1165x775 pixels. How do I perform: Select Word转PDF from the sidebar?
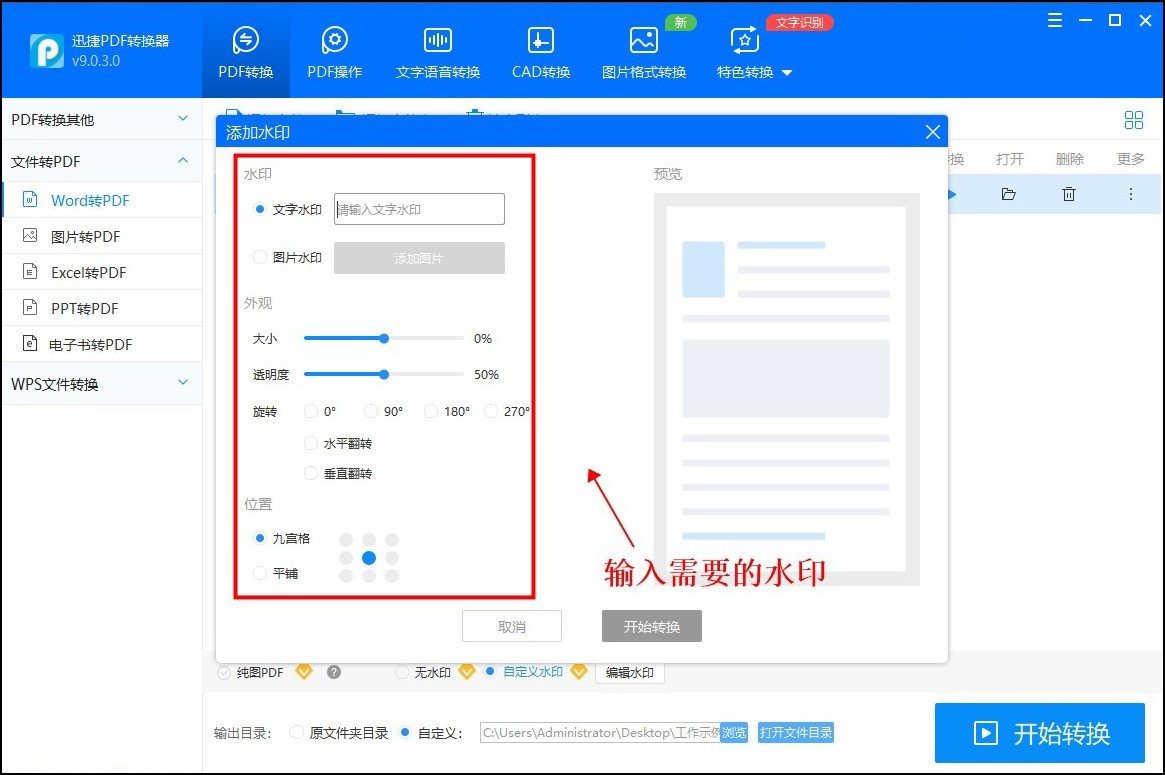[x=91, y=199]
